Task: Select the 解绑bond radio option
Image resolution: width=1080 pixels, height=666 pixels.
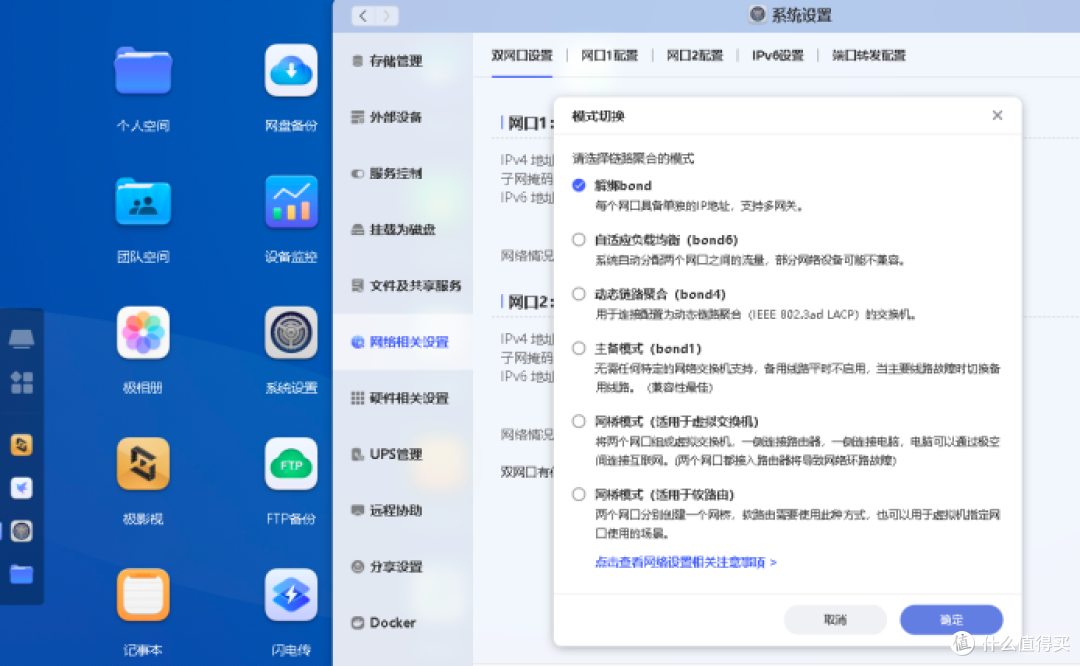Action: coord(579,185)
